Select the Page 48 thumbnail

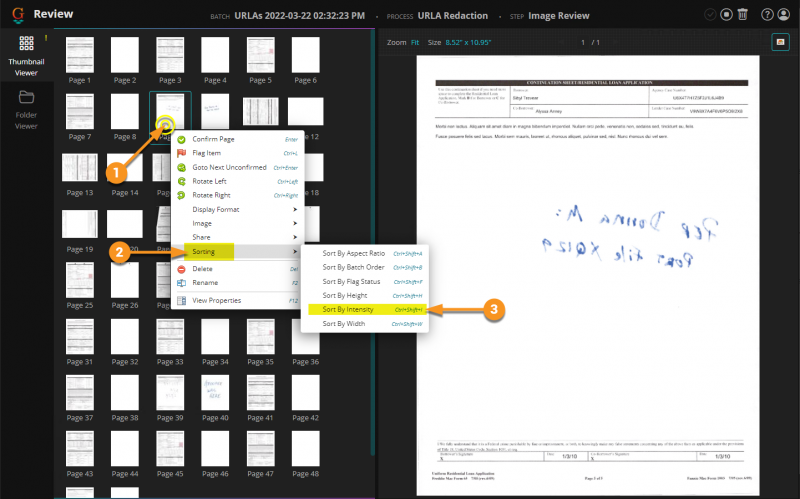tap(306, 448)
